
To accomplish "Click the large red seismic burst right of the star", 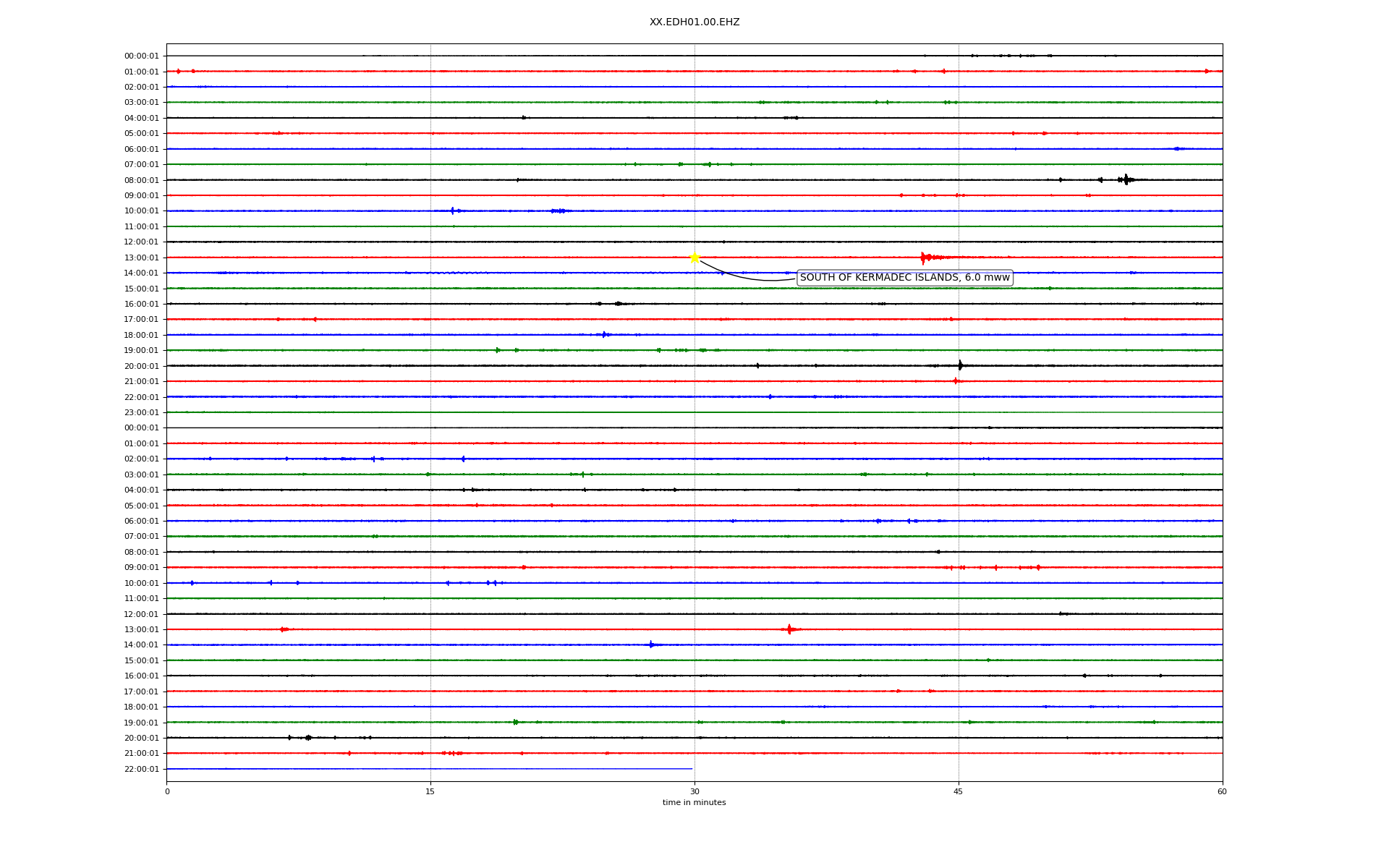I will 925,258.
